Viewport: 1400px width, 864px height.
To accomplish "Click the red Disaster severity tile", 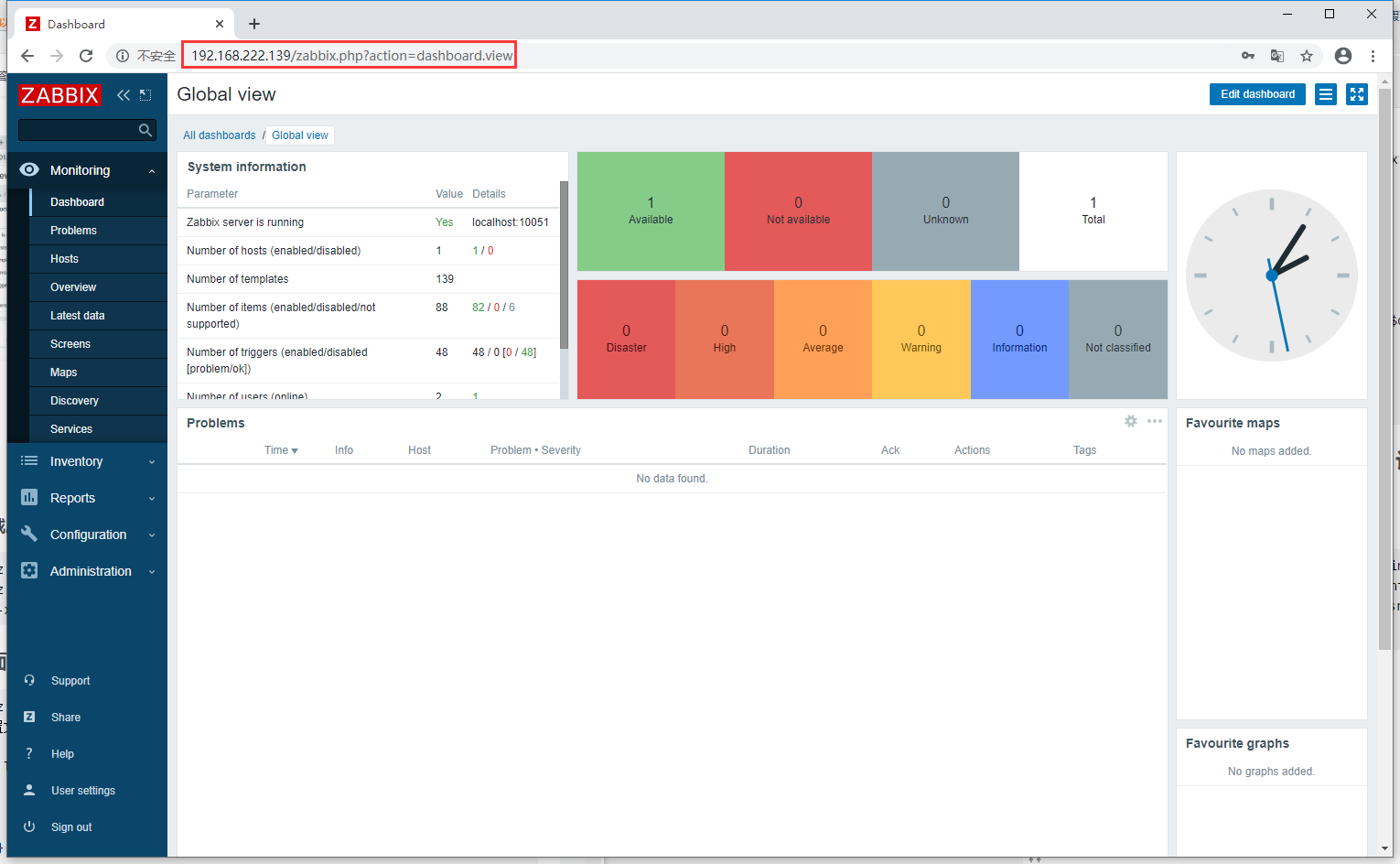I will pos(626,340).
